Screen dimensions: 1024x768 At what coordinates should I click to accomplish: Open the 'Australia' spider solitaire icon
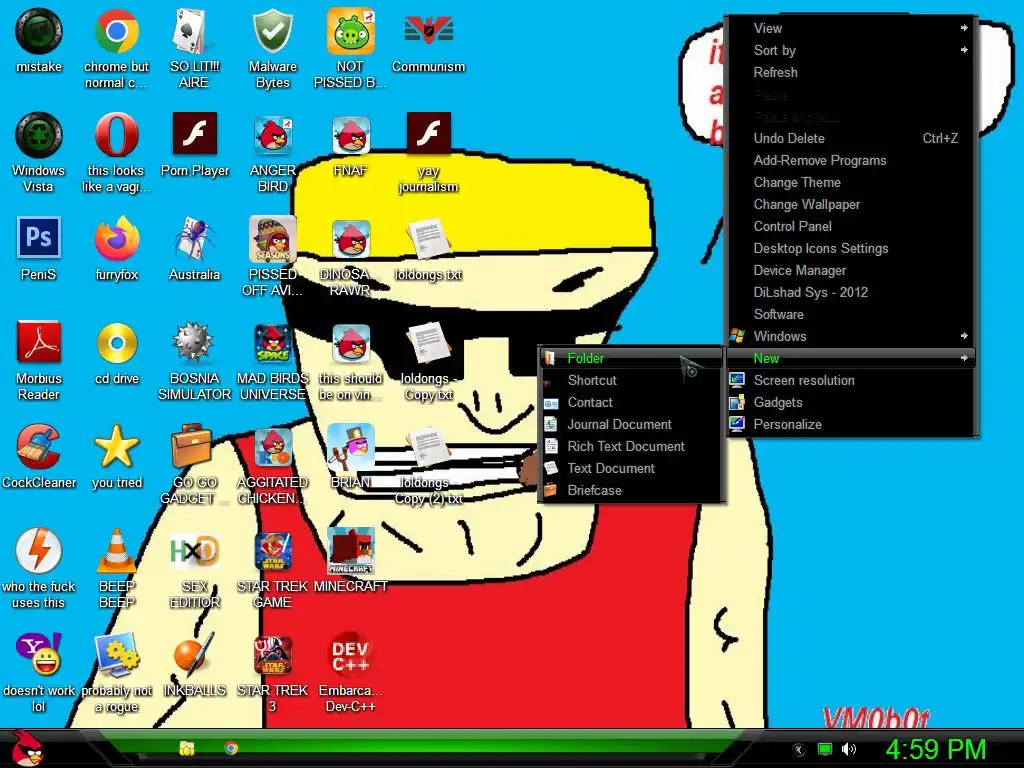(194, 239)
